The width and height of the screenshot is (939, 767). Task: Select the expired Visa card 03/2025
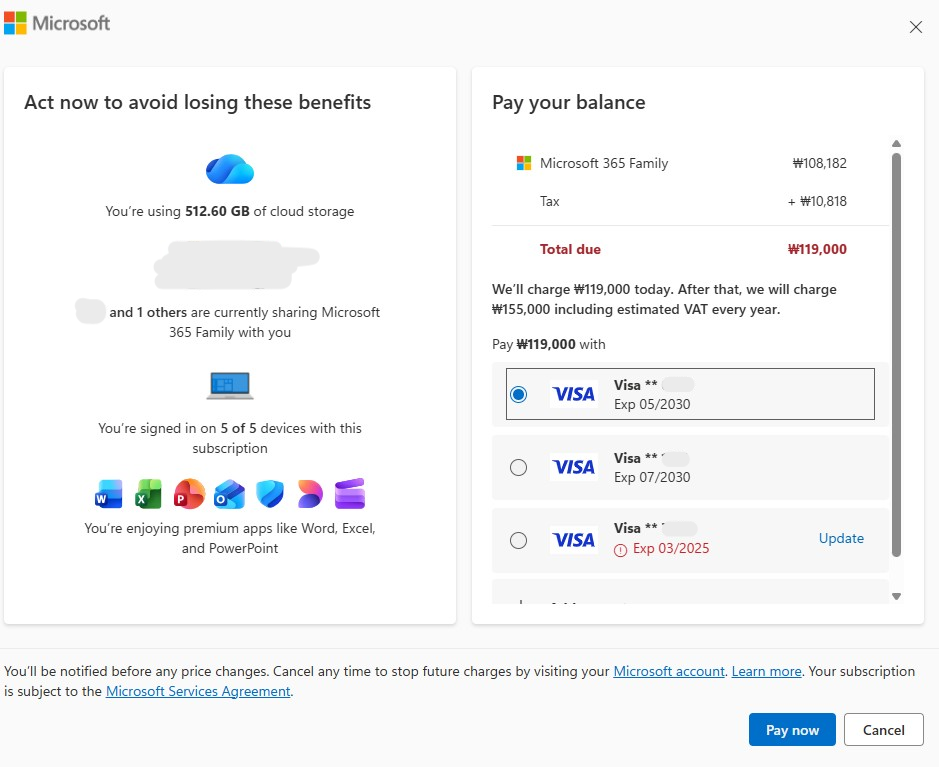pos(519,540)
